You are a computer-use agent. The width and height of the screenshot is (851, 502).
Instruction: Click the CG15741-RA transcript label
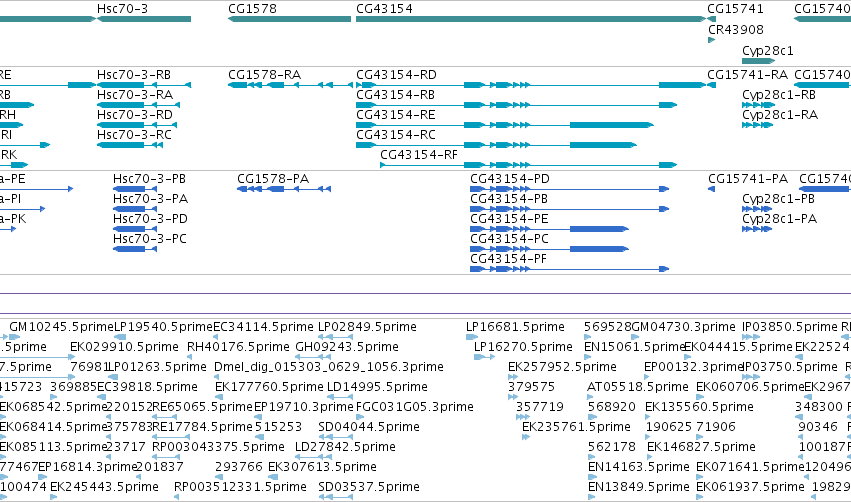click(747, 75)
